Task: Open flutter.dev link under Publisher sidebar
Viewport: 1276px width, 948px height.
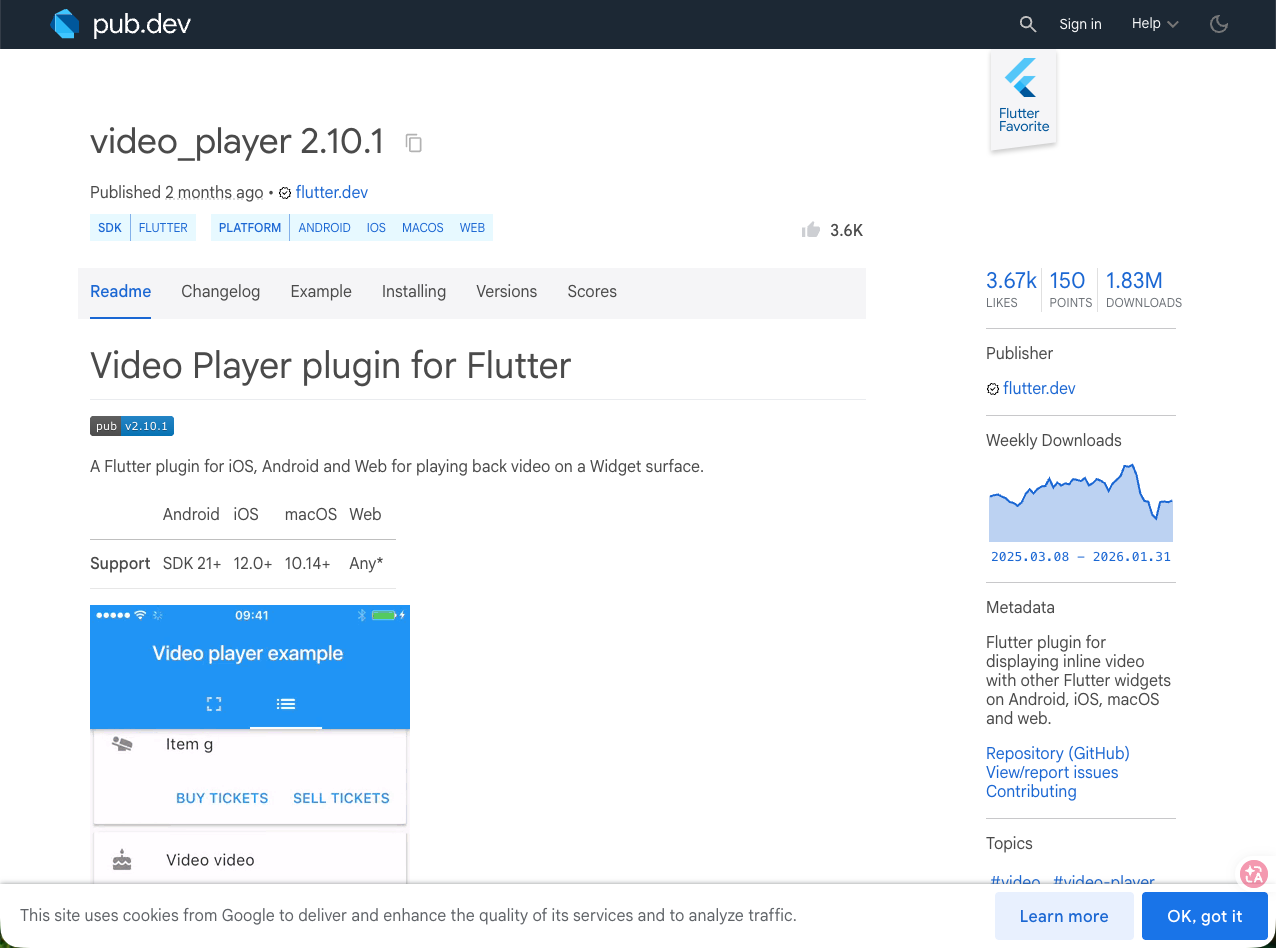Action: point(1039,389)
